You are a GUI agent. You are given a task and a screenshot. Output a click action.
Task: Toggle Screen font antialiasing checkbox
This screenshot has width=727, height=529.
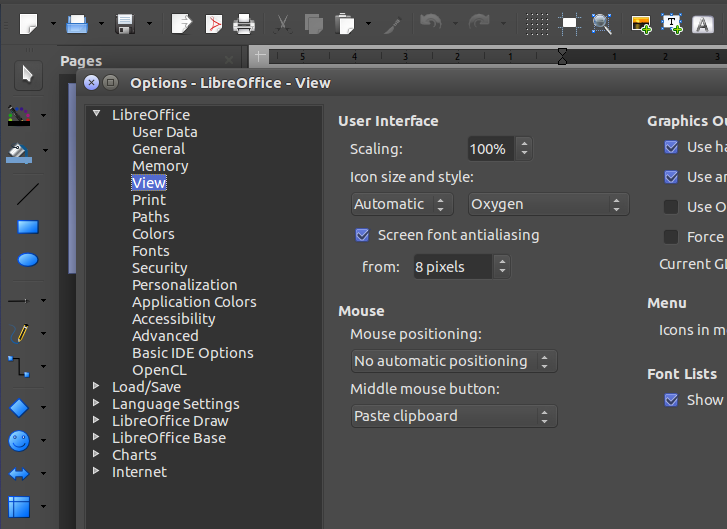362,235
